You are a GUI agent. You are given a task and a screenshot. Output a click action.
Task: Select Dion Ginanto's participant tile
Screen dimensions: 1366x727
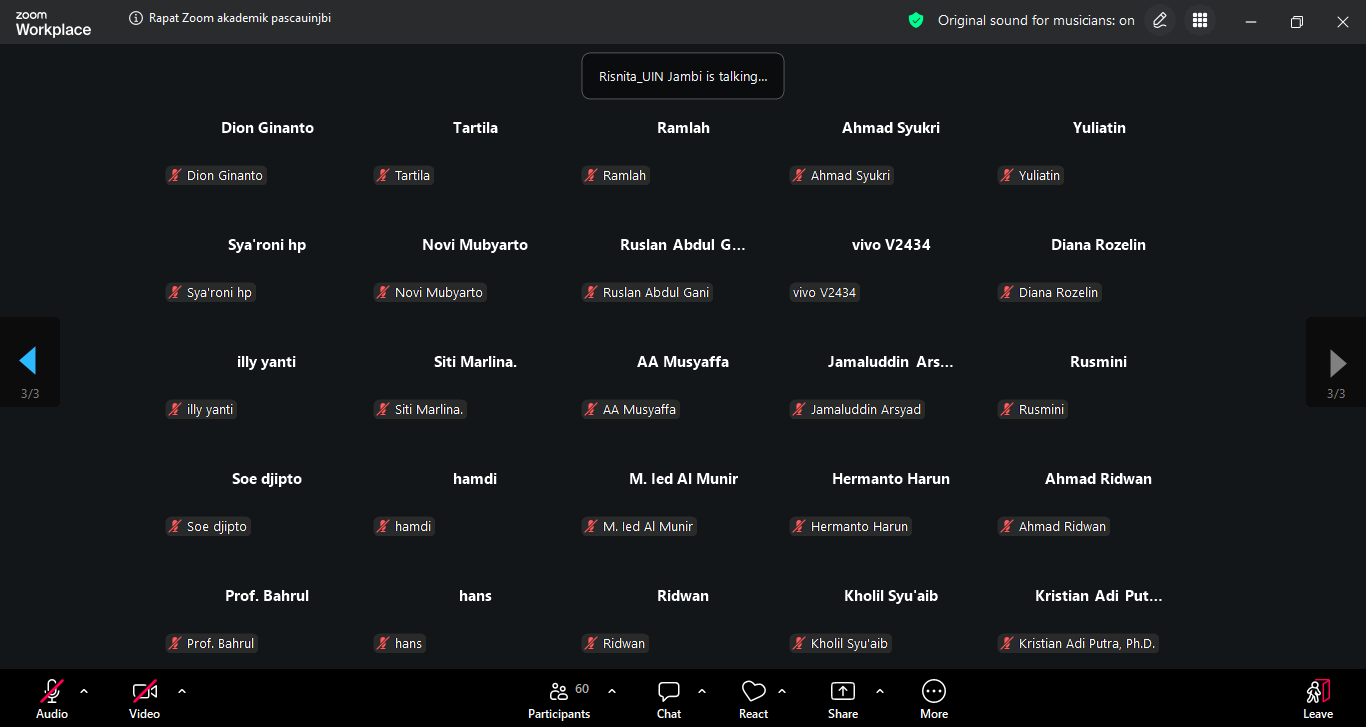(x=267, y=150)
